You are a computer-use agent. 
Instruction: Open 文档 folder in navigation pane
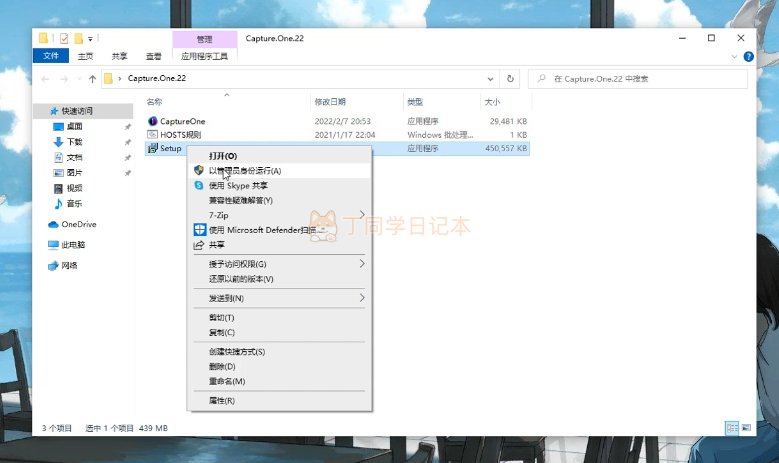(x=75, y=157)
